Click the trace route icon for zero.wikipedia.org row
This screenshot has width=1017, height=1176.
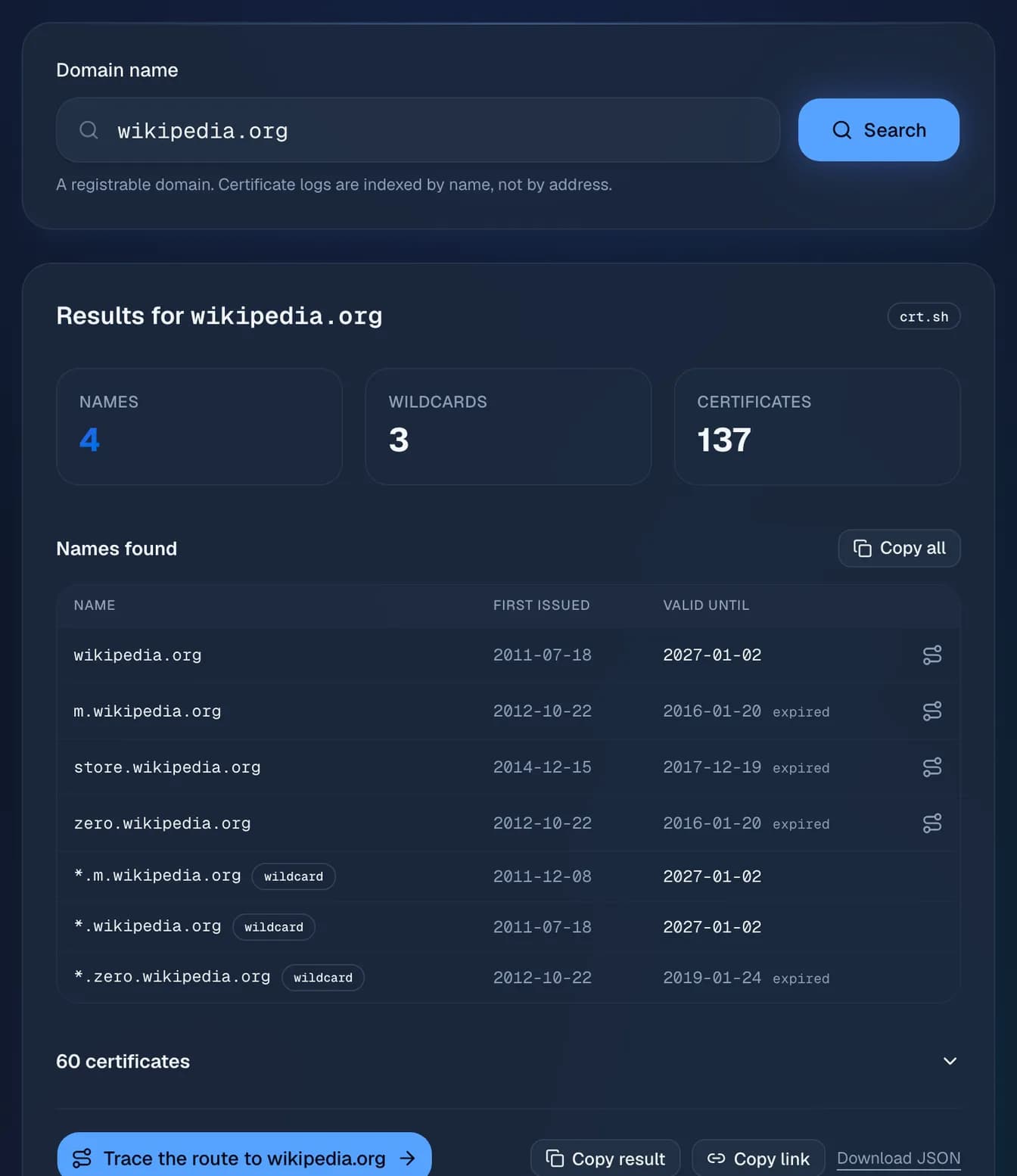tap(931, 823)
